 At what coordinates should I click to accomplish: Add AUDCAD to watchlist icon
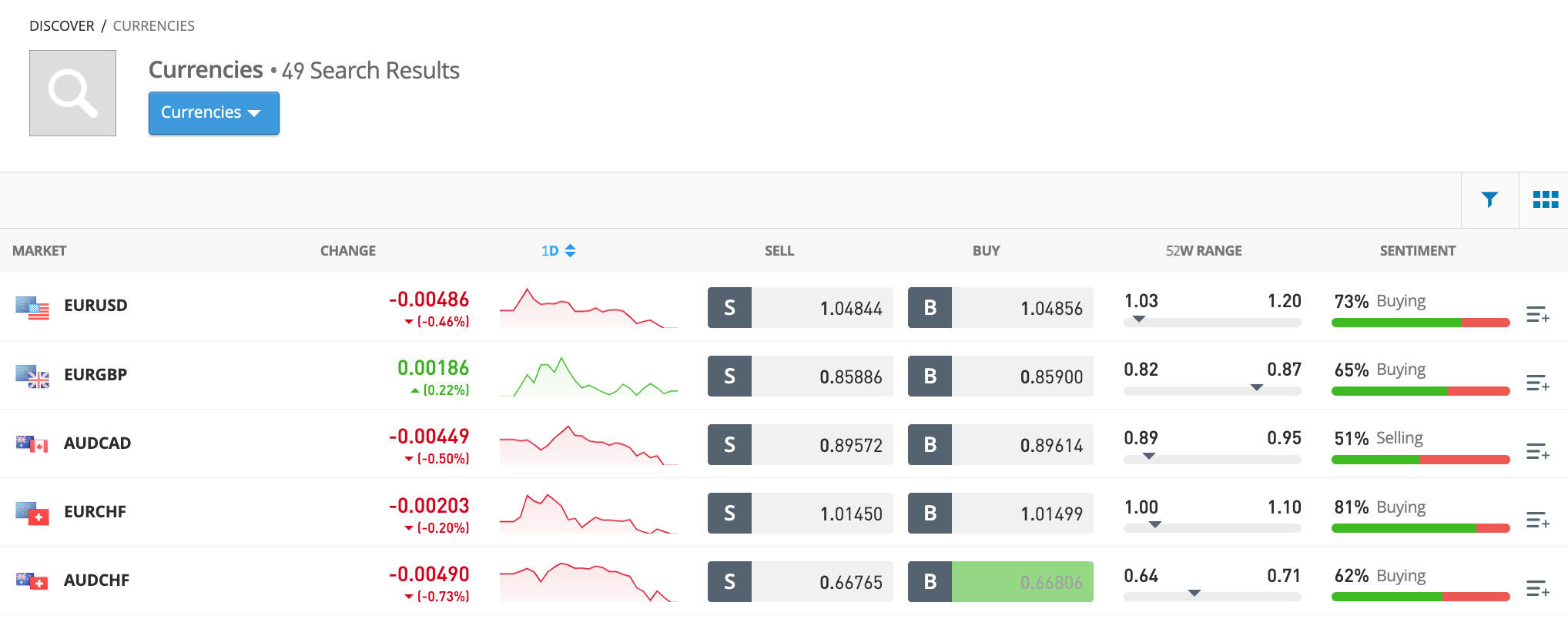click(1538, 451)
